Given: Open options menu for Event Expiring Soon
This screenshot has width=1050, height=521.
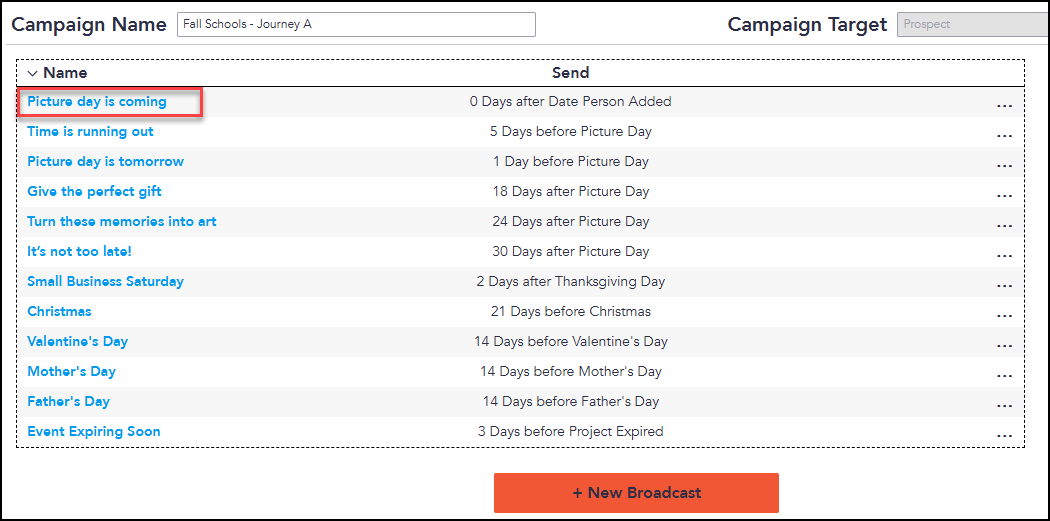Looking at the screenshot, I should [1004, 436].
